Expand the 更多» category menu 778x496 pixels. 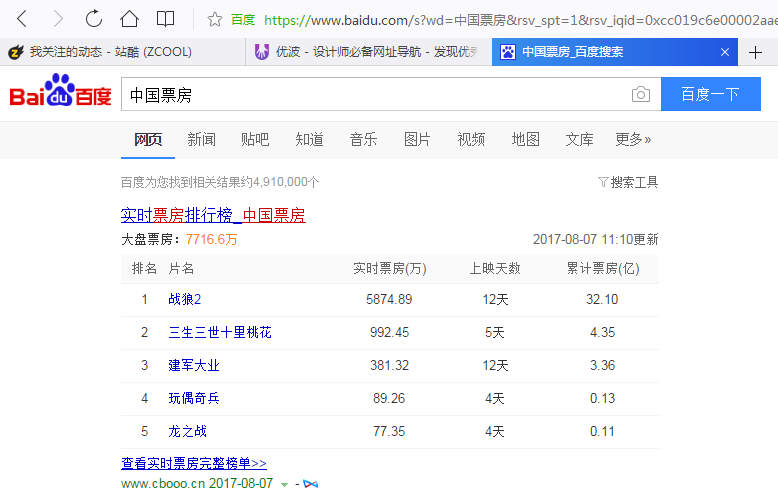click(x=633, y=139)
